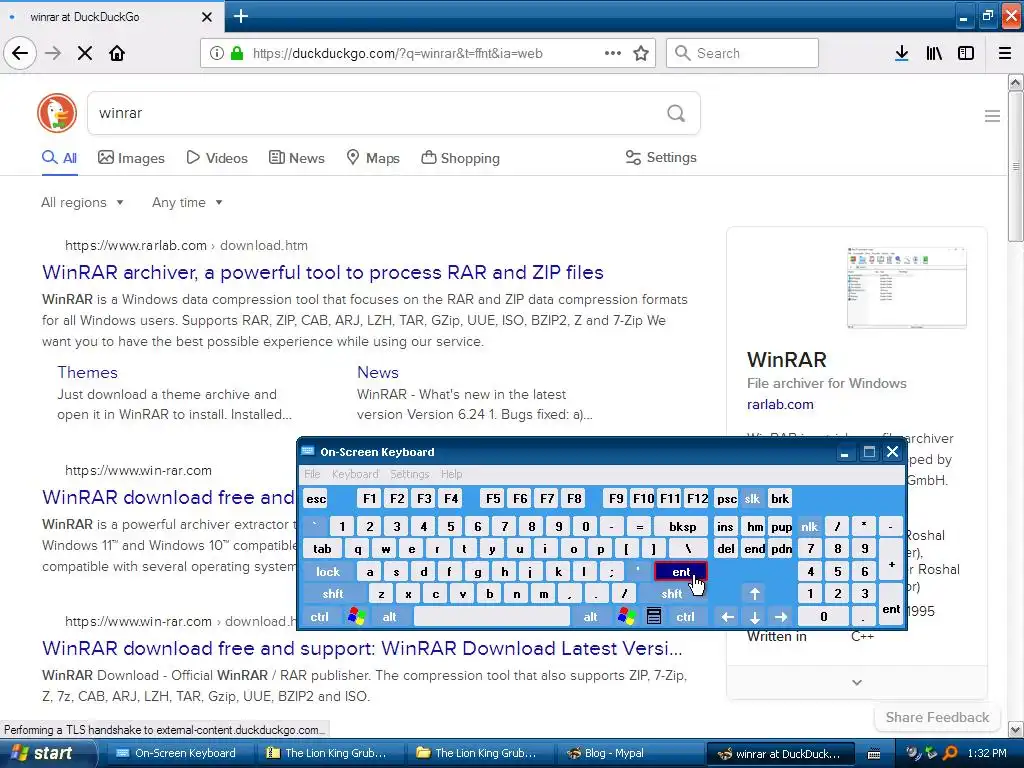The image size is (1024, 768).
Task: Click the keyboard icon in system tray
Action: tap(874, 754)
